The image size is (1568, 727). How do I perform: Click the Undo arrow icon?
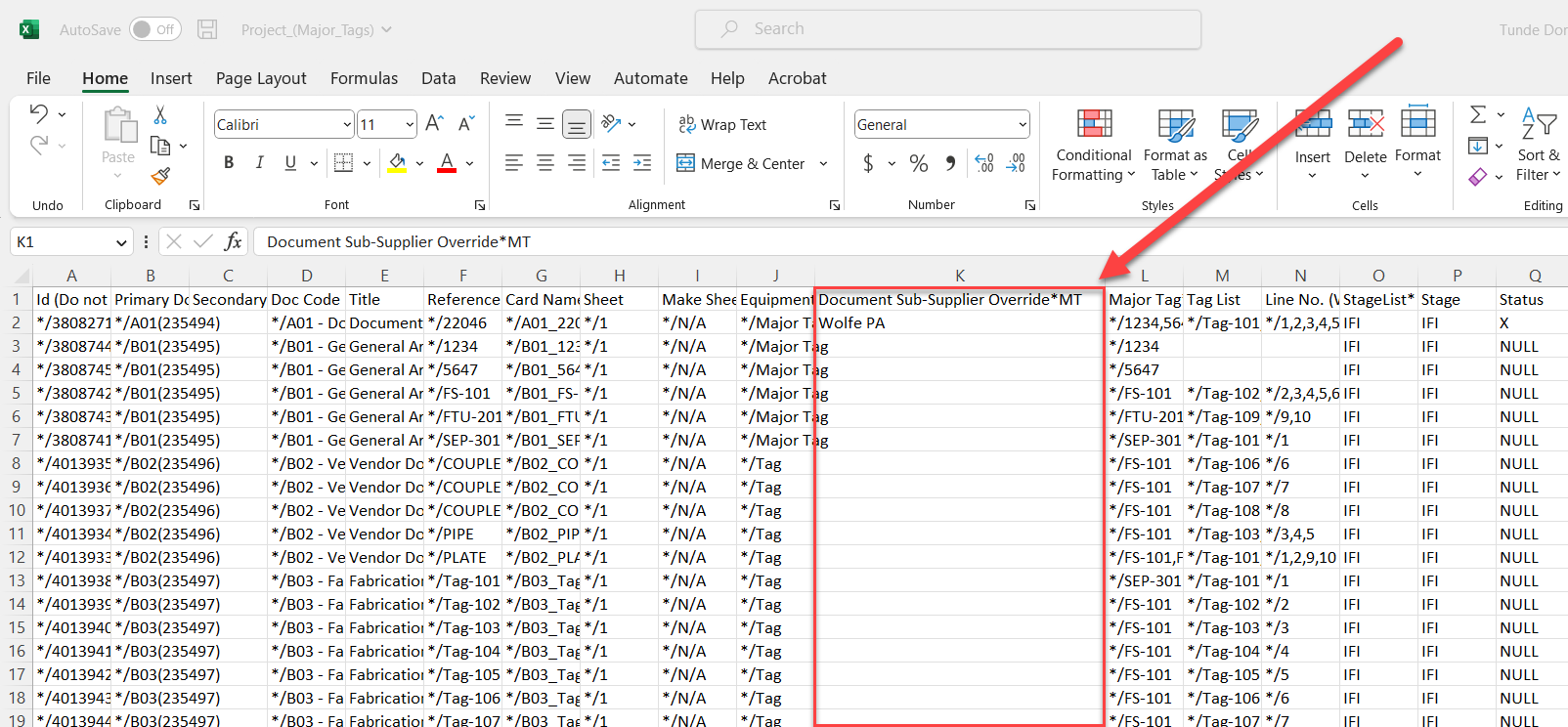click(x=38, y=113)
